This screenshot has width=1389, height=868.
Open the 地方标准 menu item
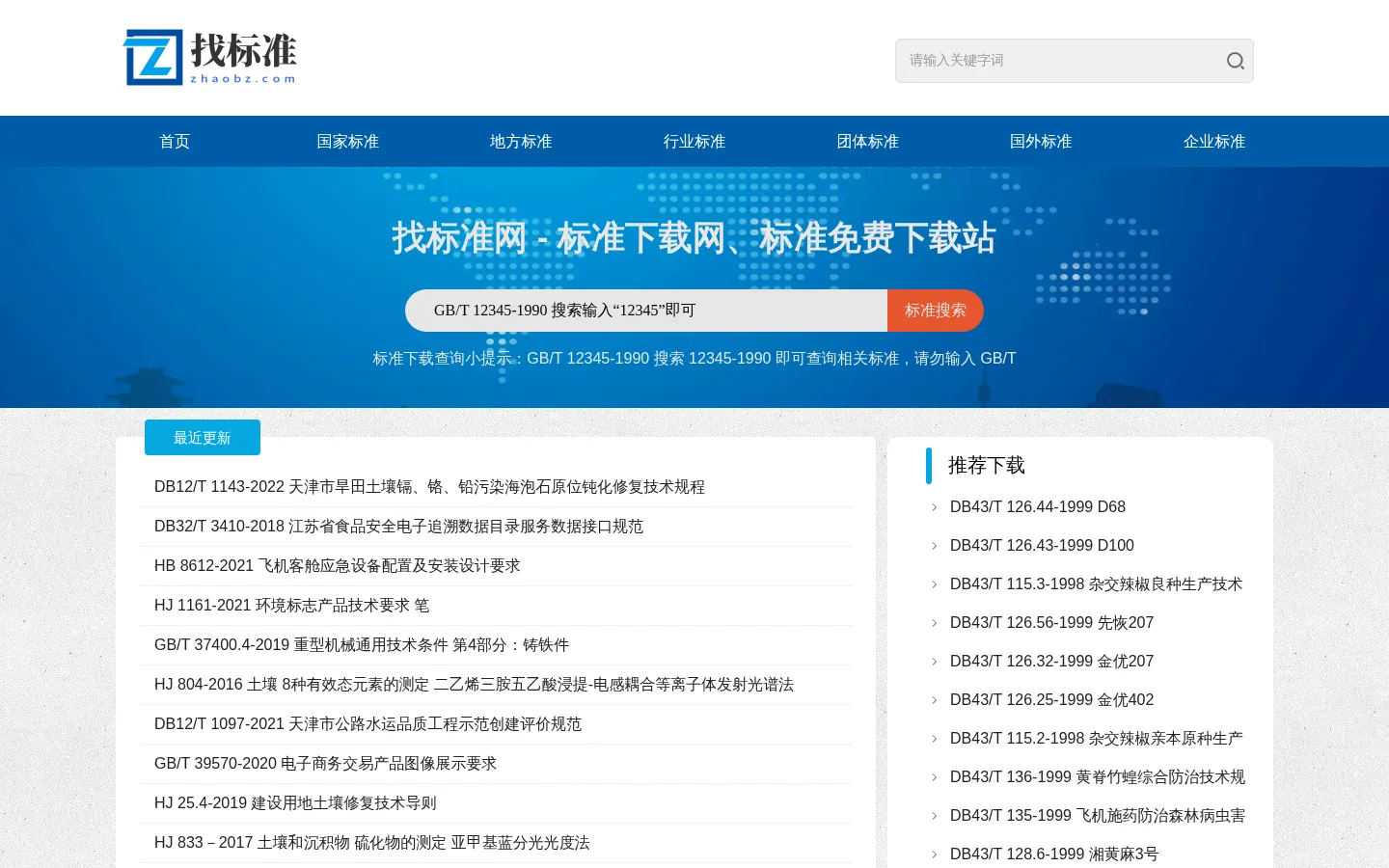point(521,142)
